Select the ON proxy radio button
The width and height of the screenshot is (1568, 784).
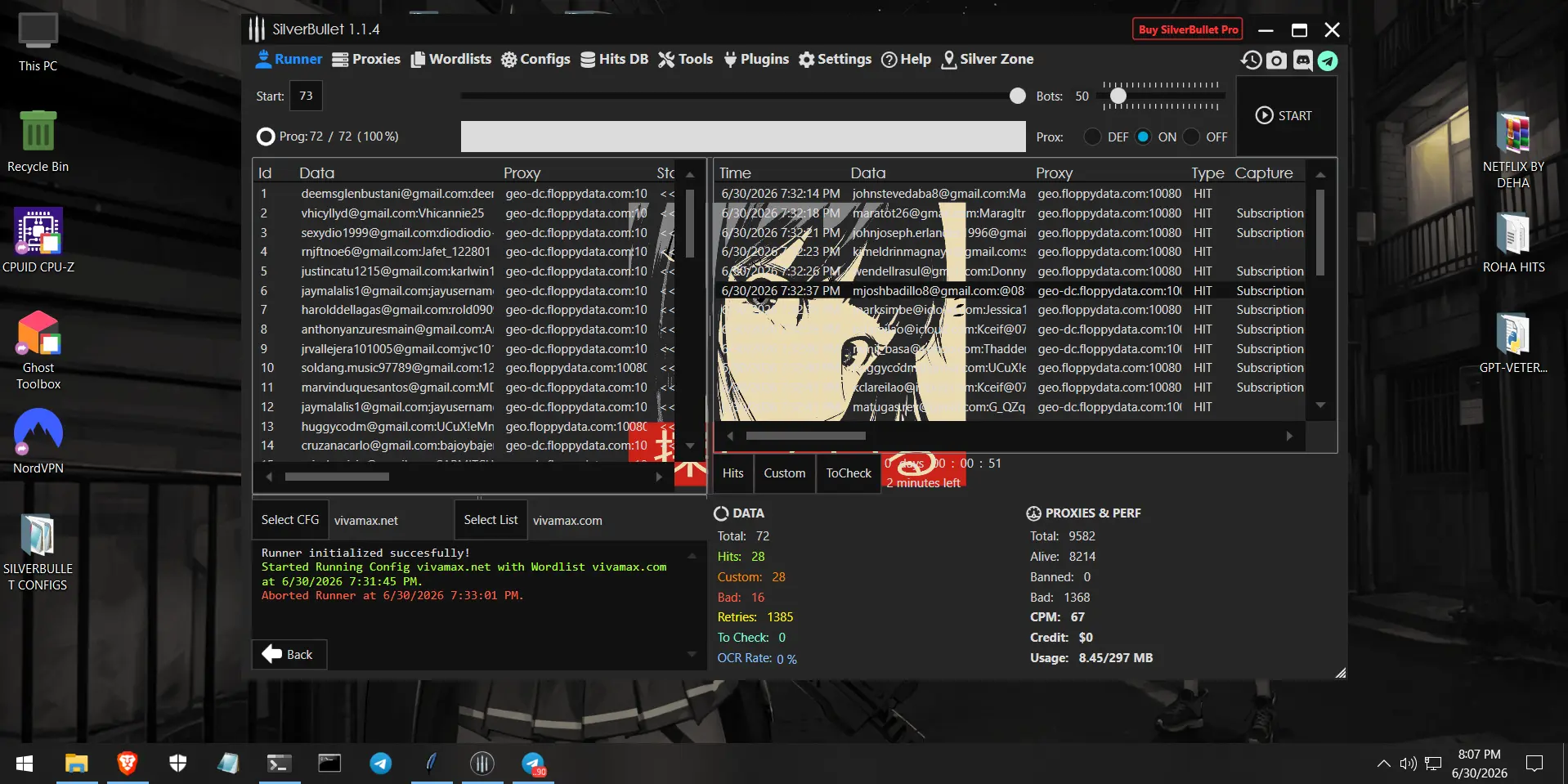pos(1143,137)
